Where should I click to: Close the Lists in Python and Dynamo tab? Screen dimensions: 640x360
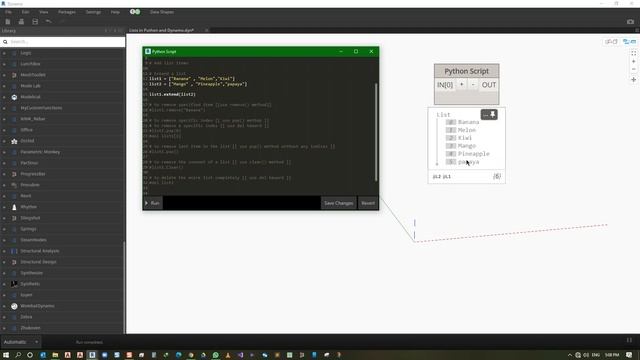207,30
